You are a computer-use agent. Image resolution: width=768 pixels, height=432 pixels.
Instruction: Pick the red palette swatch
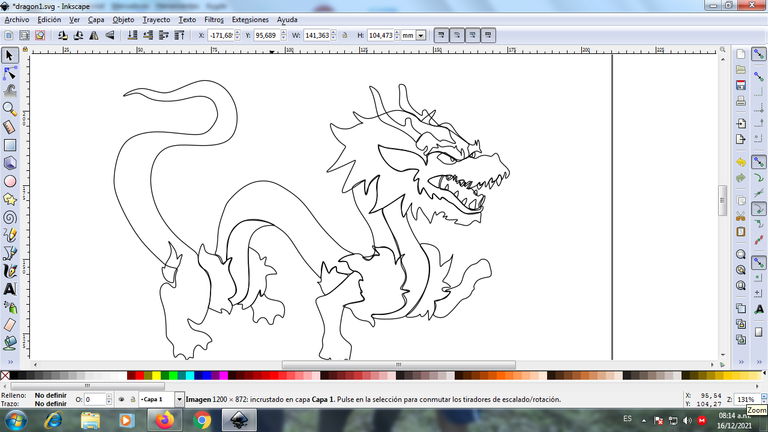click(x=140, y=376)
